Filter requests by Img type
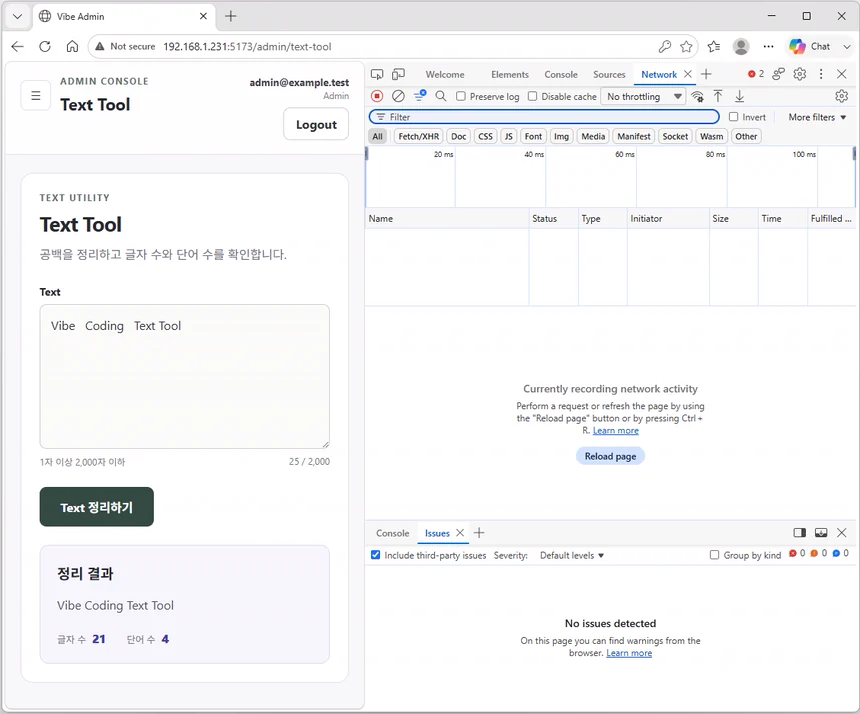Image resolution: width=860 pixels, height=714 pixels. (561, 137)
